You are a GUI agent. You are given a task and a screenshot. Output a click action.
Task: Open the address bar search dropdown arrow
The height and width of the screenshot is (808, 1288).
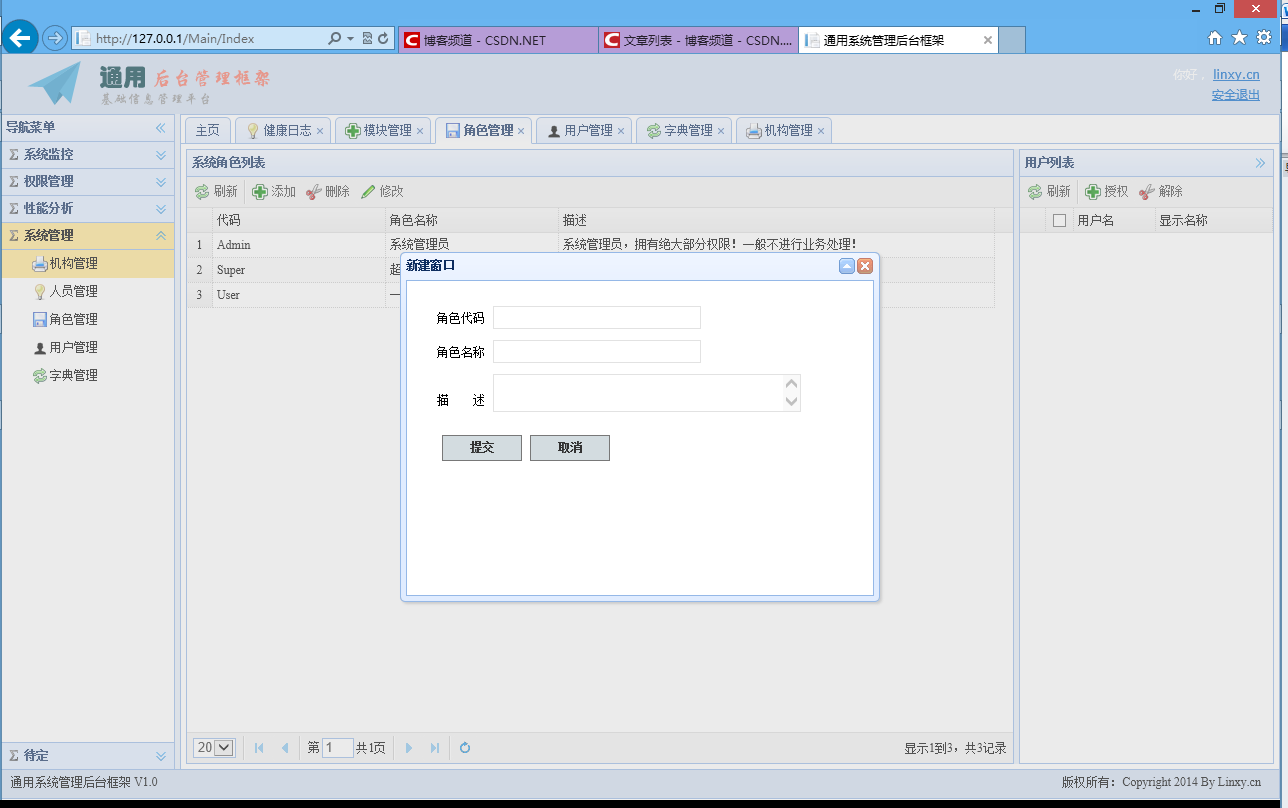point(350,39)
